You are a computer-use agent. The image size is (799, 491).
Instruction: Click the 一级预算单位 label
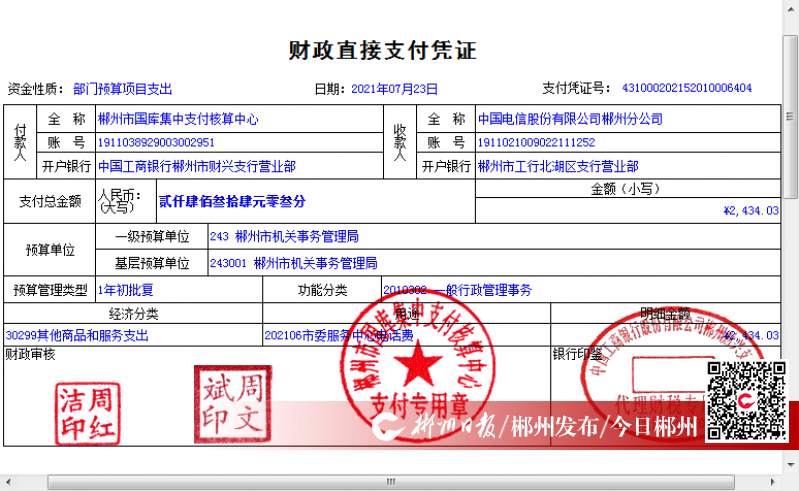(x=152, y=236)
